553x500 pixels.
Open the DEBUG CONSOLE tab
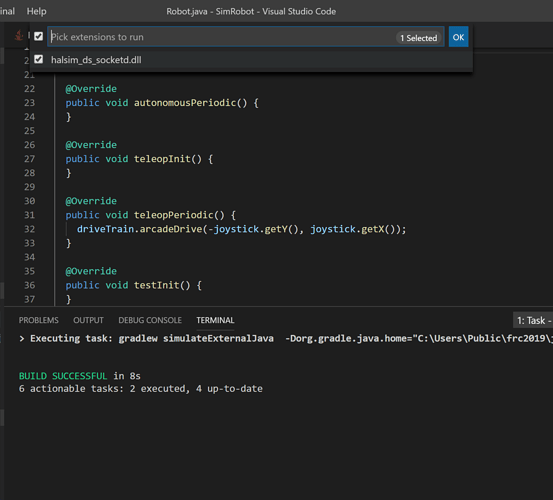tap(150, 320)
